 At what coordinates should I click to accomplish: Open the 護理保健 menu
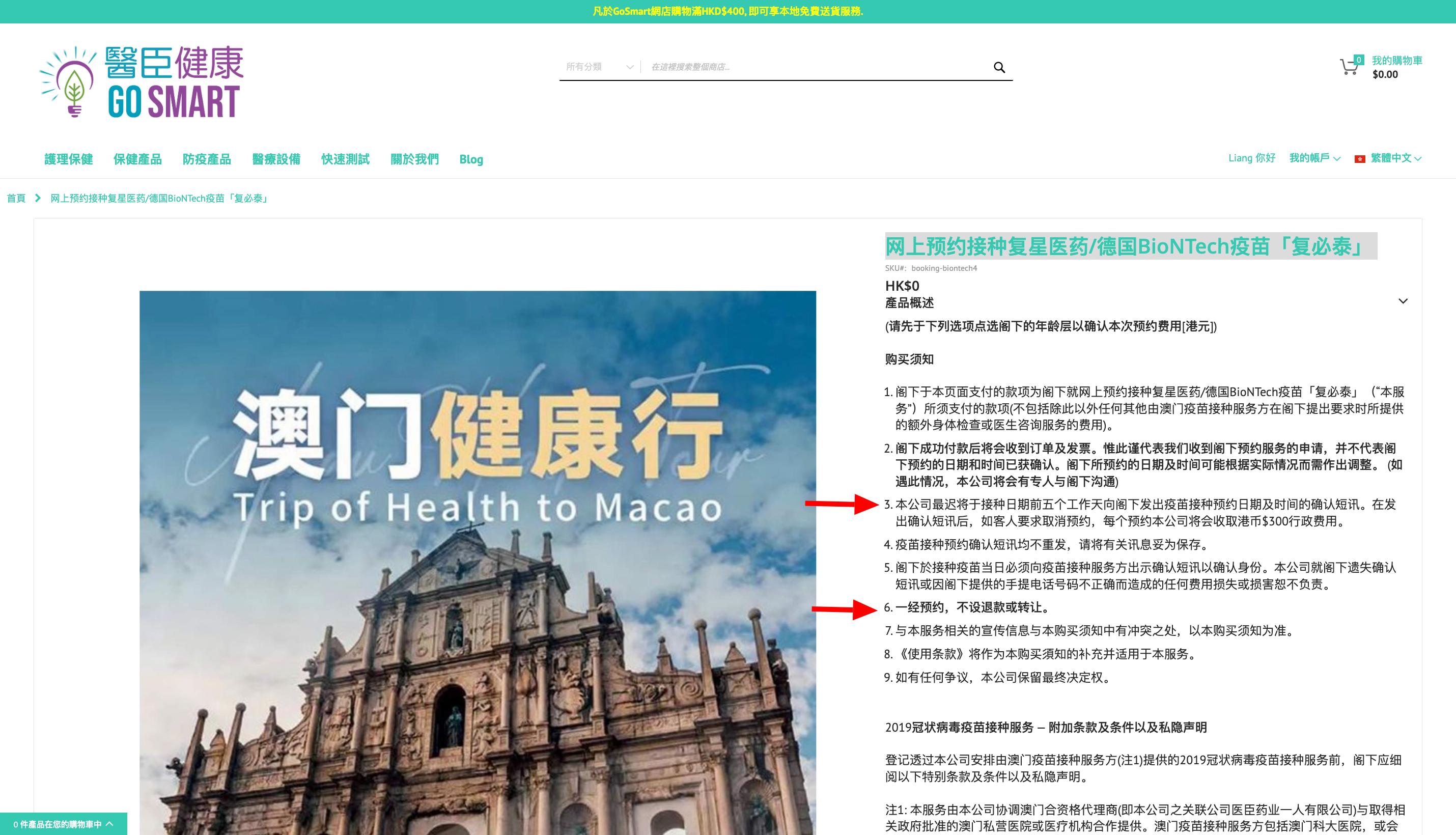(69, 159)
